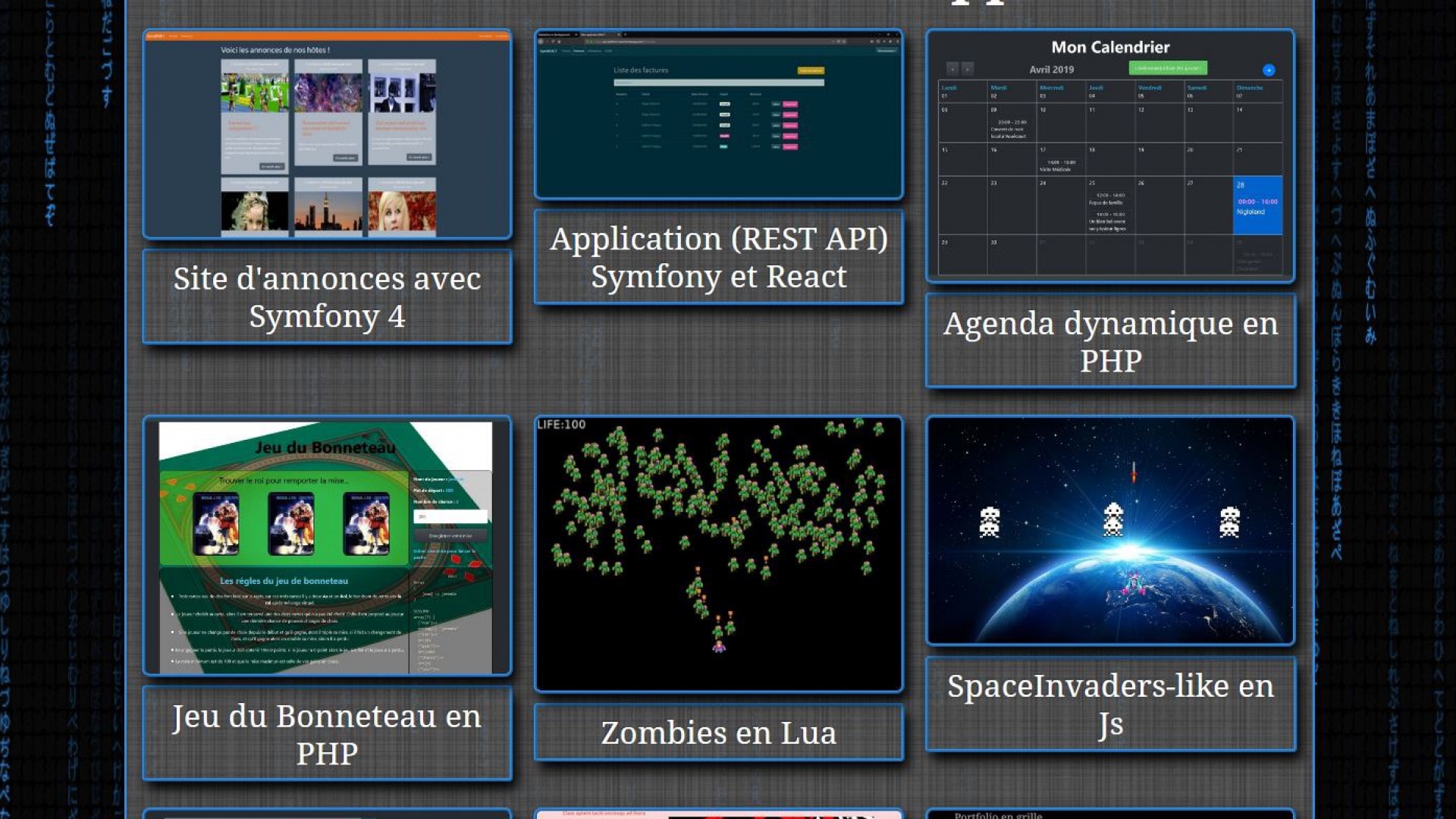Screen dimensions: 1456x819
Task: Click the search field above 'Liste des factures'
Action: (718, 83)
